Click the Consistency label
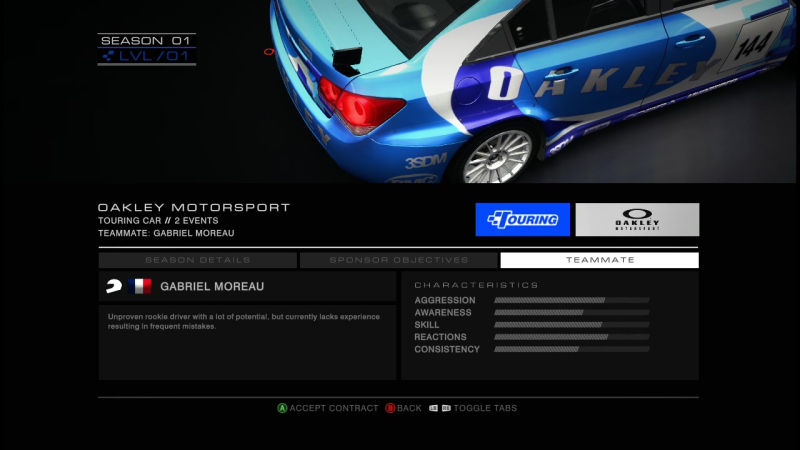This screenshot has width=800, height=450. [x=447, y=349]
